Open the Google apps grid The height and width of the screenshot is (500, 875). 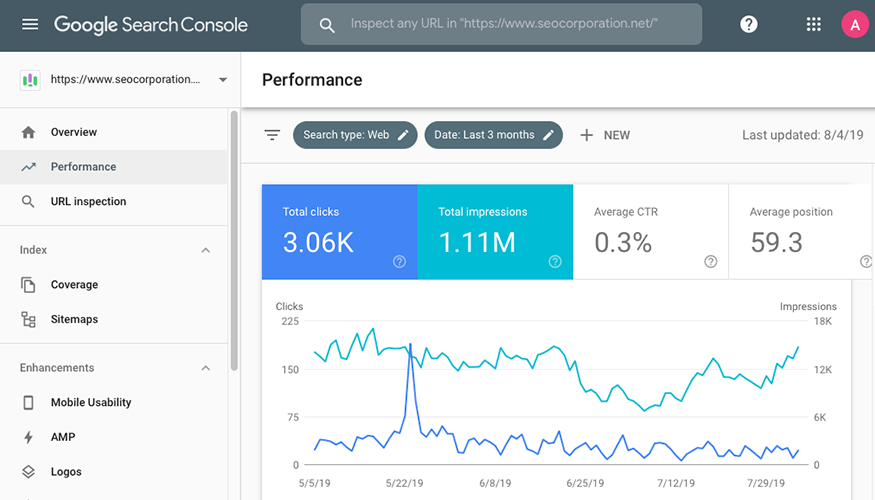pyautogui.click(x=814, y=24)
